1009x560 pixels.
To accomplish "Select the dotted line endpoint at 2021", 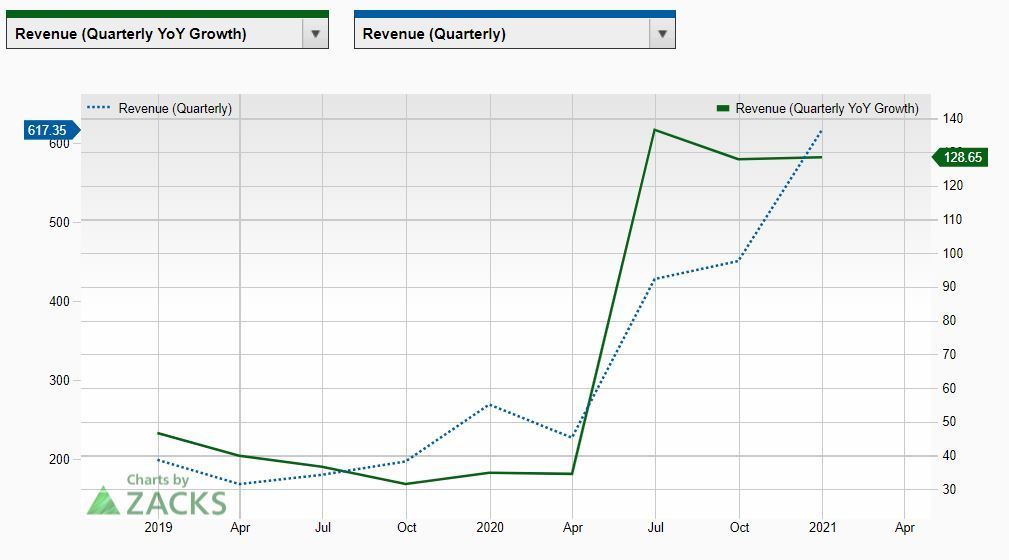I will pos(822,130).
